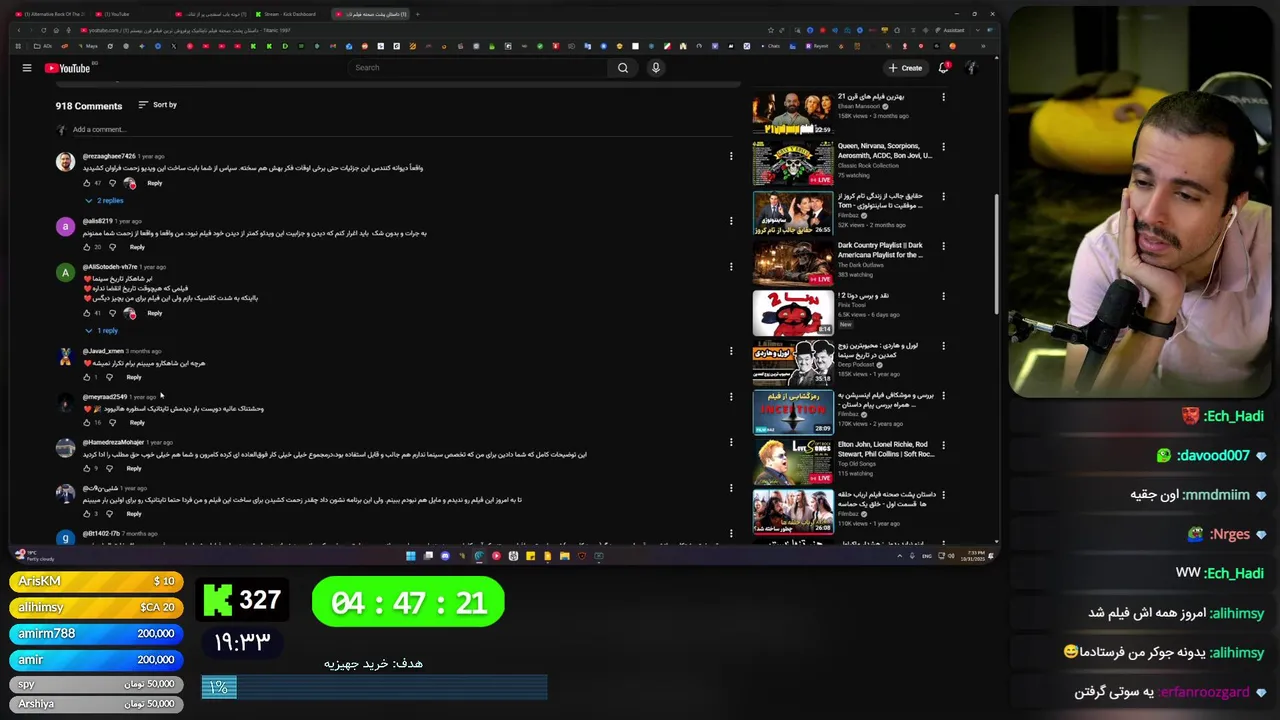Open Elton John, Lionel Richie video title
Viewport: 1280px width, 720px height.
click(884, 449)
